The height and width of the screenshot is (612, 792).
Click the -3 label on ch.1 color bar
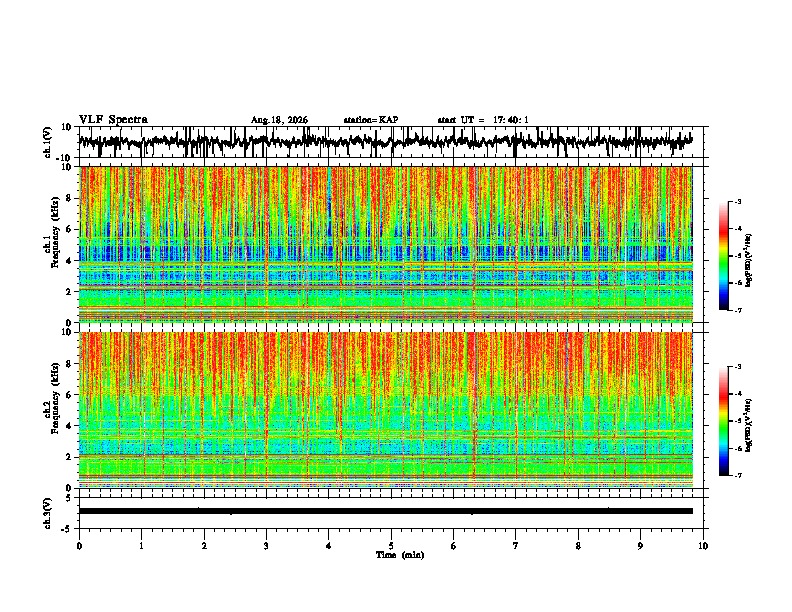tap(737, 202)
